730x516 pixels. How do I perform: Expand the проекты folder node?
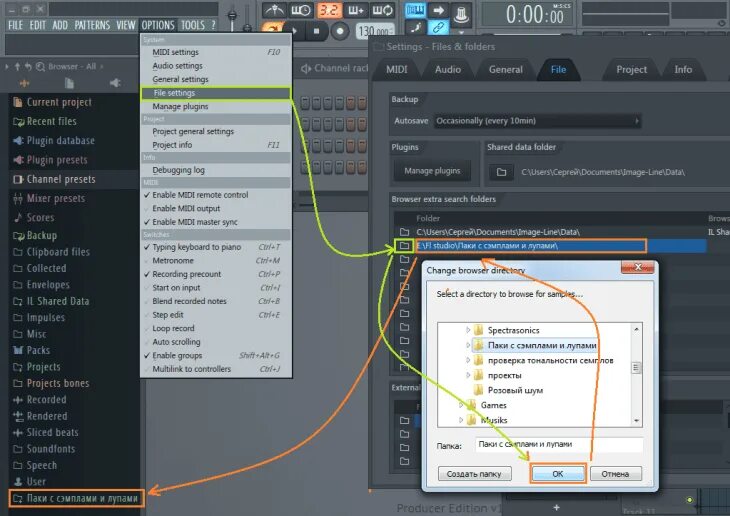click(468, 375)
